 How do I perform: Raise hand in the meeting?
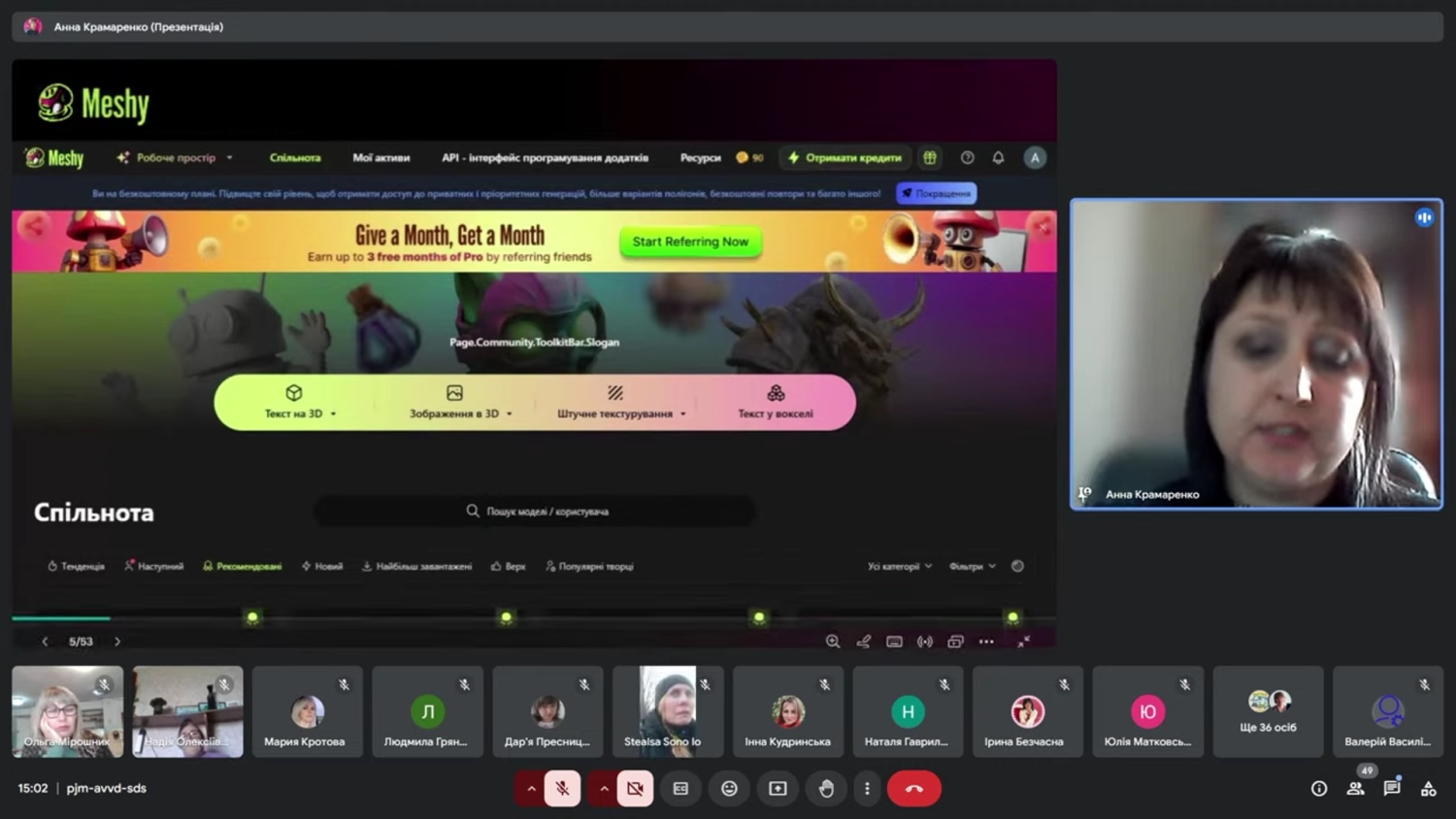tap(826, 788)
